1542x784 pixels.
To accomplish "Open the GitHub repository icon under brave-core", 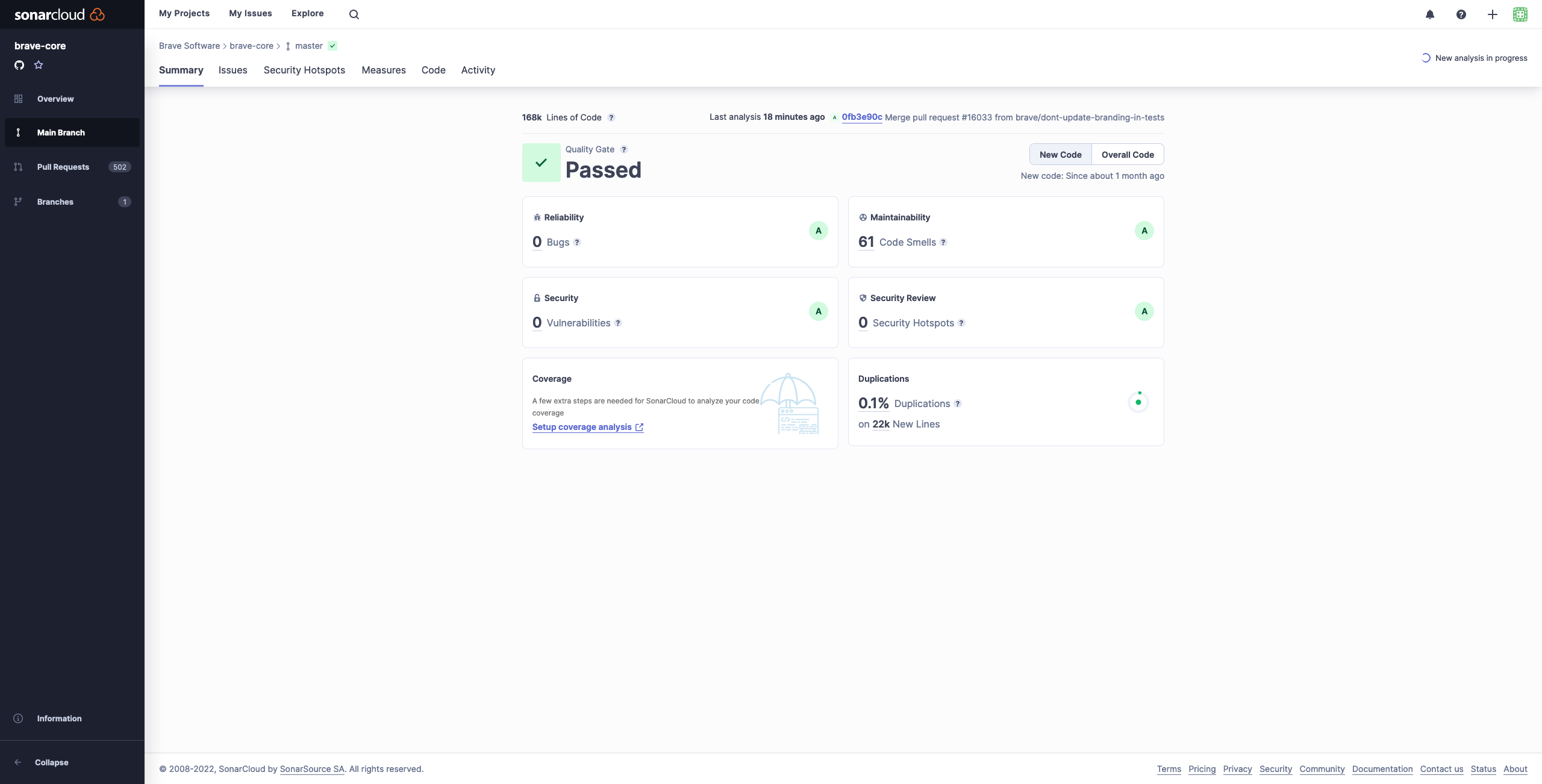I will [19, 64].
